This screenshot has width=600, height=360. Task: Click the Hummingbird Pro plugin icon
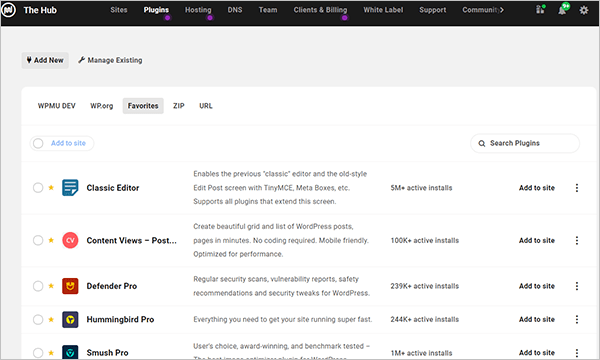point(70,319)
